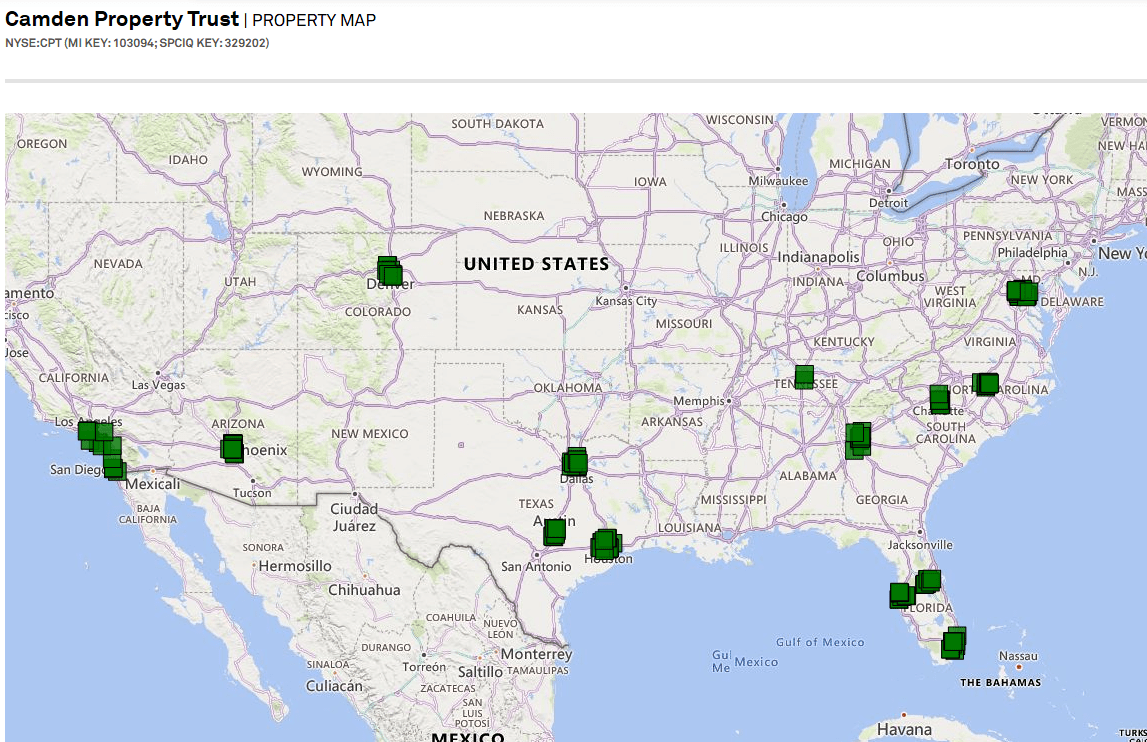Viewport: 1147px width, 742px height.
Task: Click the Philadelphia city label
Action: pos(1032,252)
